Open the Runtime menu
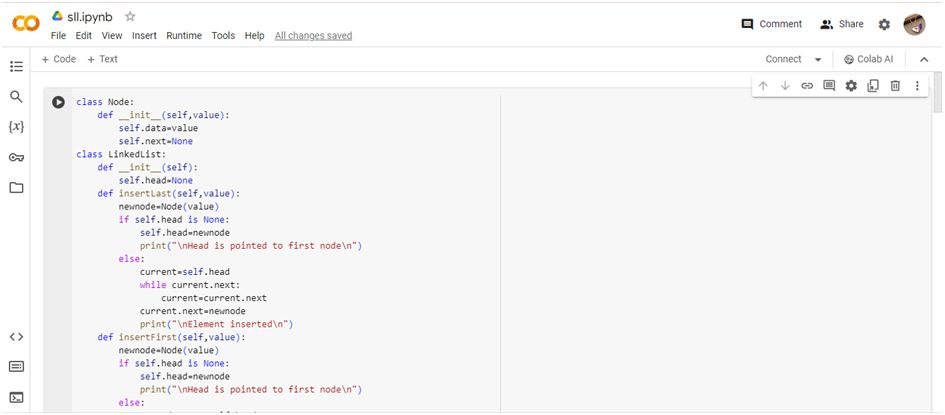The height and width of the screenshot is (415, 945). [x=184, y=36]
